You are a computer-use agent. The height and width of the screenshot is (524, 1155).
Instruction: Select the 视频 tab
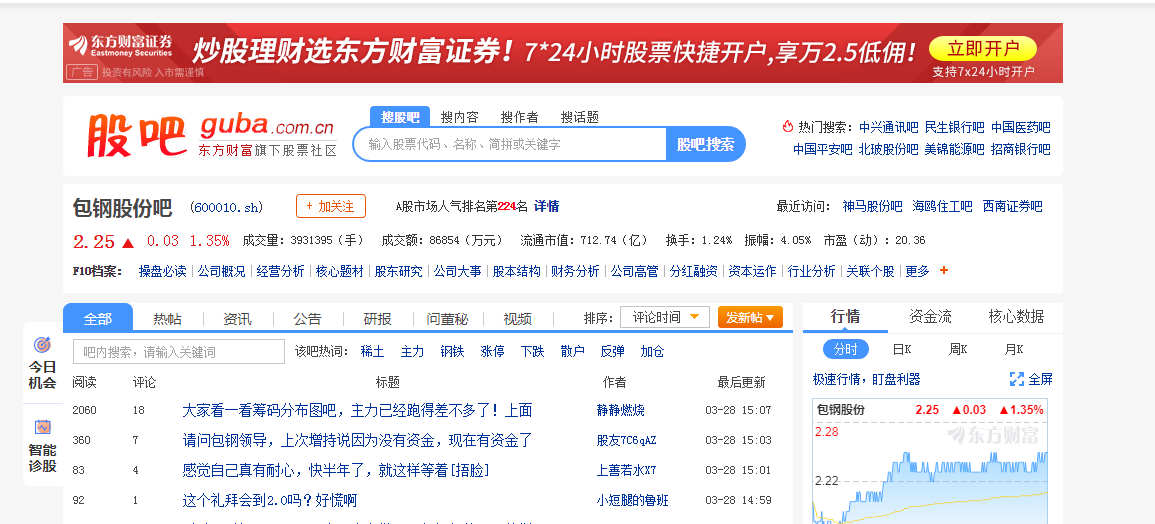pos(517,318)
